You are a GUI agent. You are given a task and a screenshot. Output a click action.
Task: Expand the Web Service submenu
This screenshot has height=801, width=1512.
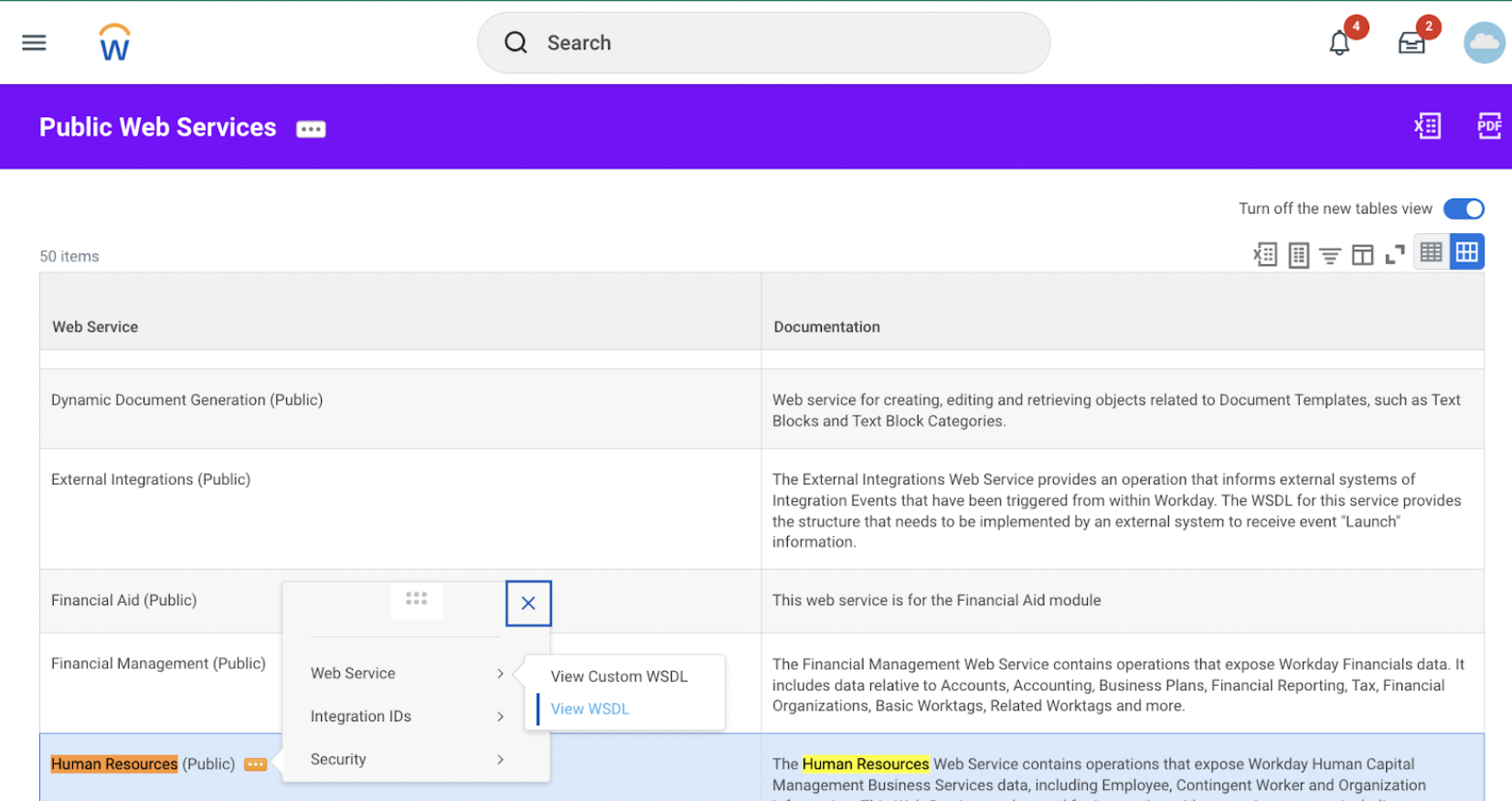tap(407, 673)
